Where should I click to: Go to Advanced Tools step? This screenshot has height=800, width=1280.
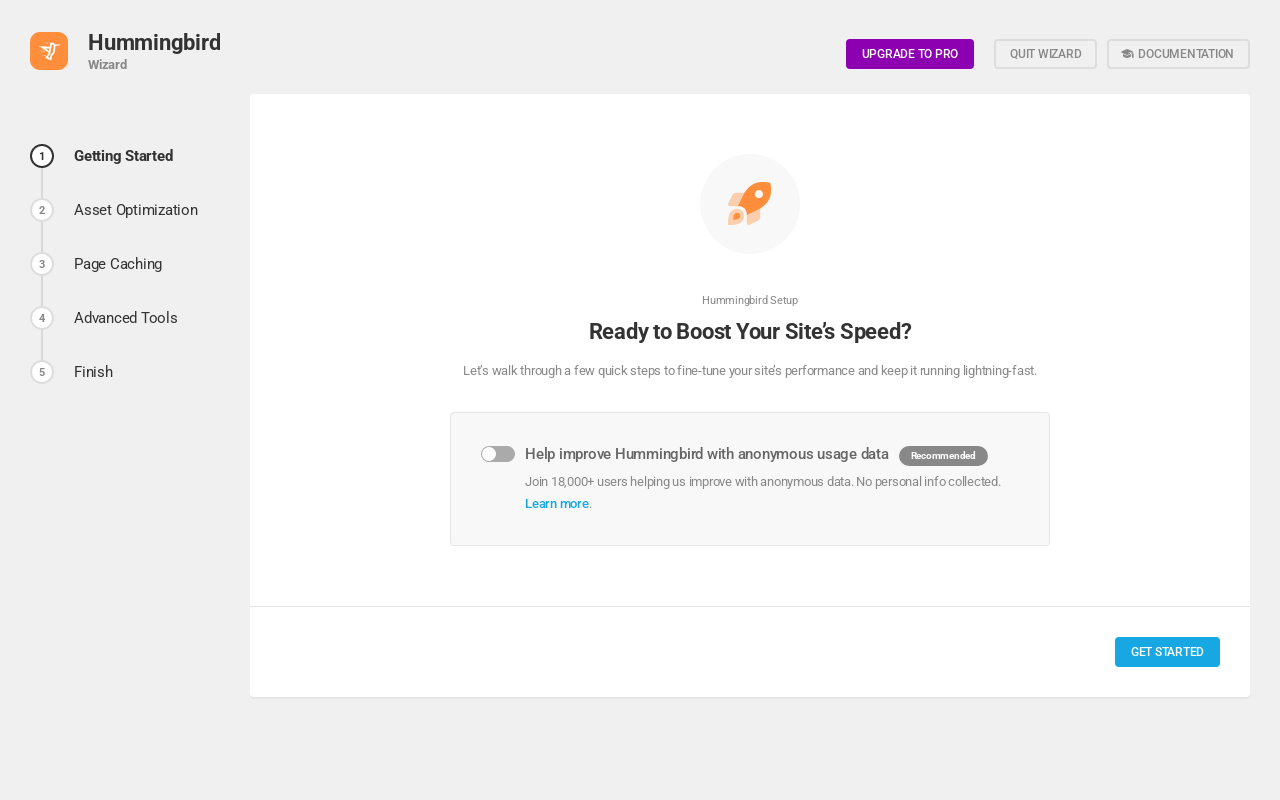(x=126, y=318)
